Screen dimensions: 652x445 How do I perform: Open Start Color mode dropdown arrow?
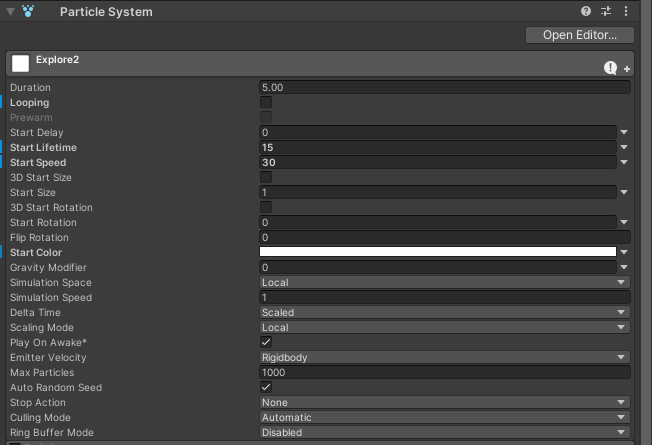pos(624,252)
